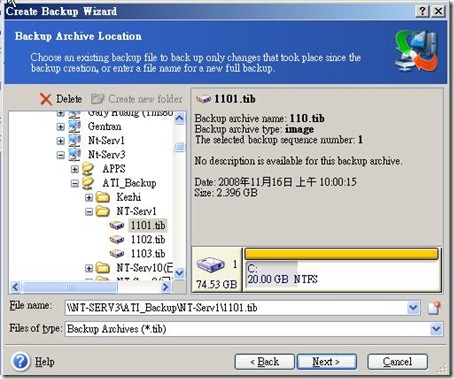
Task: Click the Kezhi folder icon
Action: point(103,197)
